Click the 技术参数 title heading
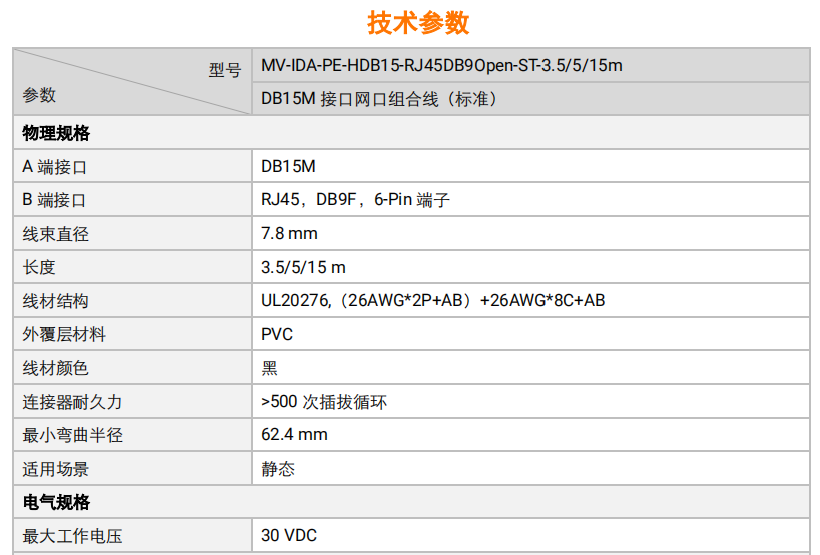Screen dimensions: 820x555 [418, 22]
